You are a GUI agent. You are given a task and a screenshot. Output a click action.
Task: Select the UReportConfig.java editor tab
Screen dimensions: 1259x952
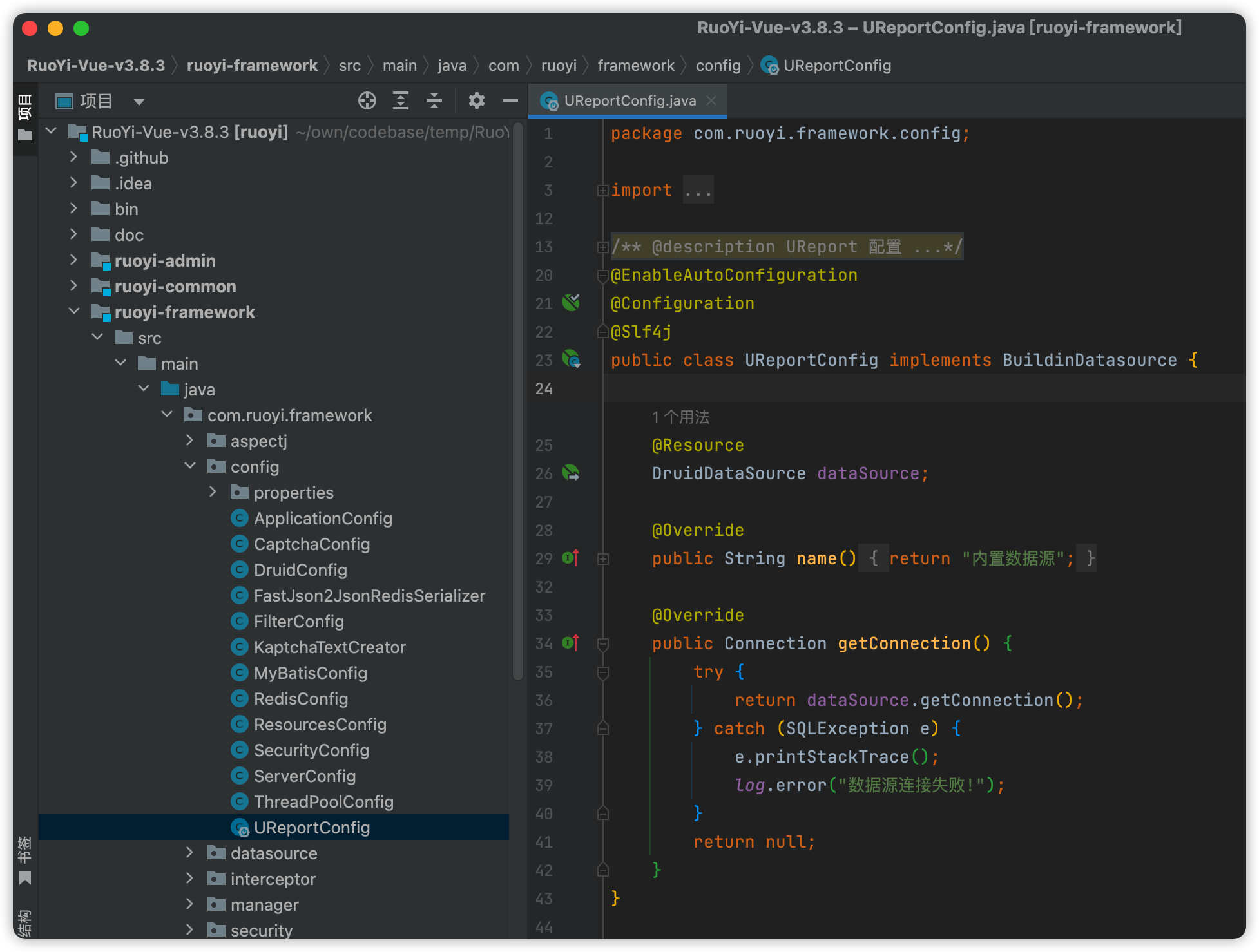pyautogui.click(x=628, y=100)
